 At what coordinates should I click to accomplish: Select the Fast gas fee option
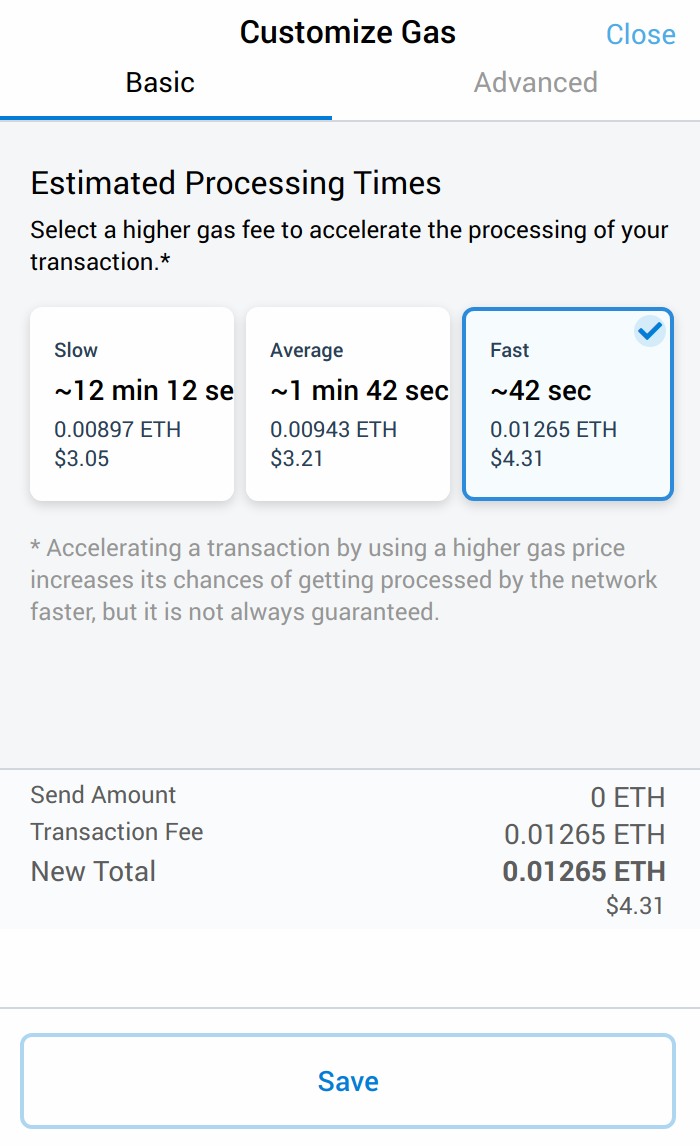point(567,404)
